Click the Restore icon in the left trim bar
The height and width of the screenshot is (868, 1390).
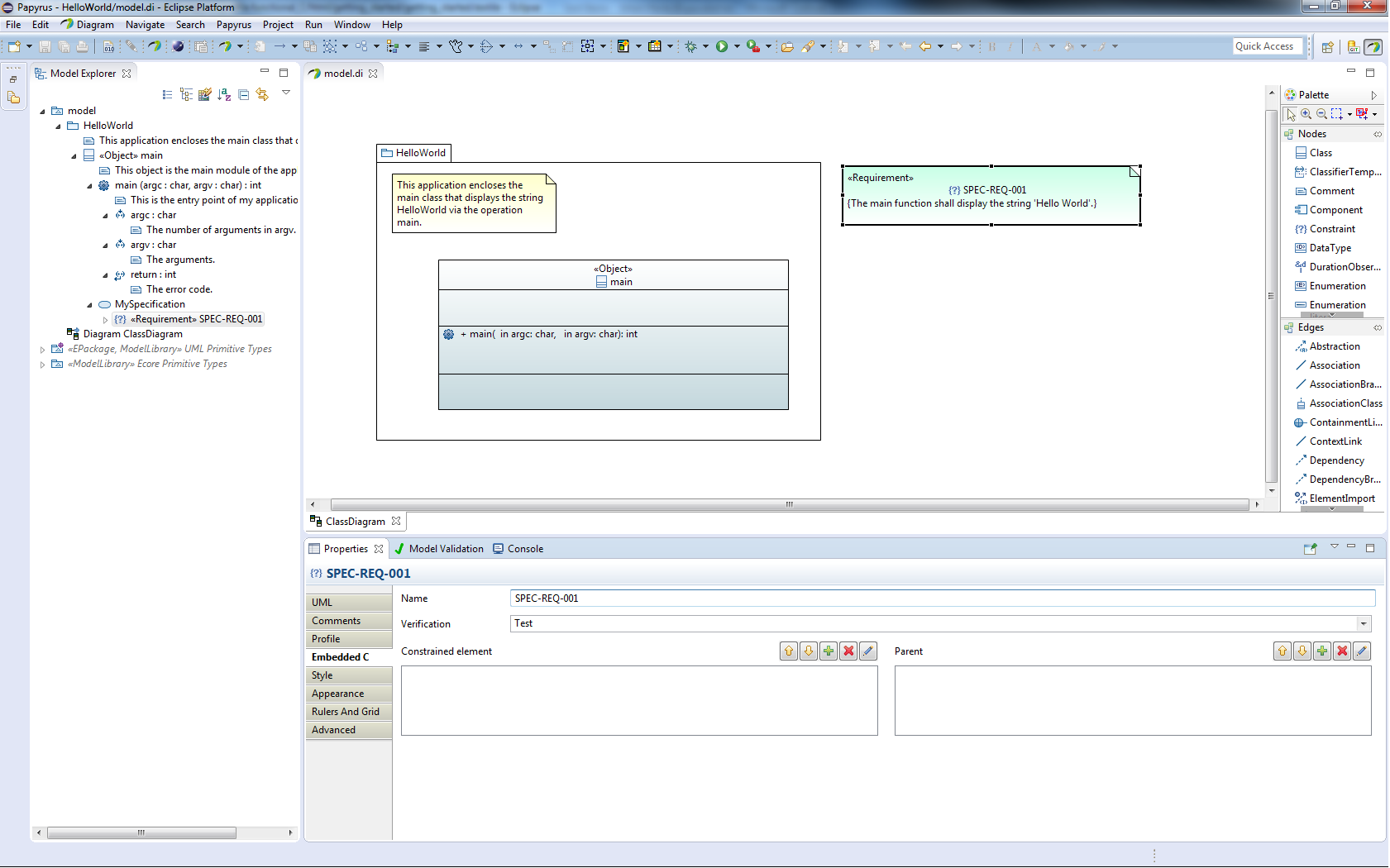pos(14,79)
